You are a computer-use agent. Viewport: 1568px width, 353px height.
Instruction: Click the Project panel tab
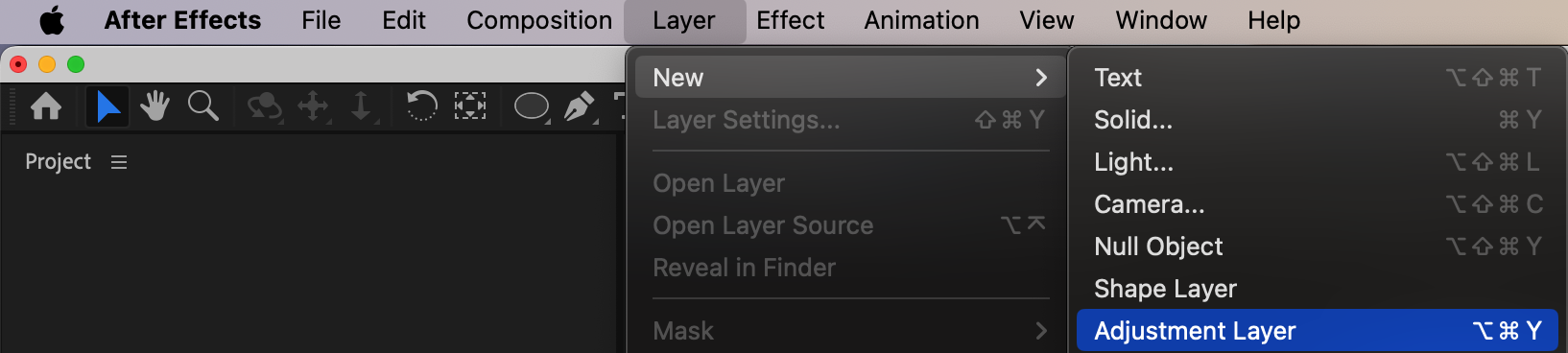[x=58, y=162]
